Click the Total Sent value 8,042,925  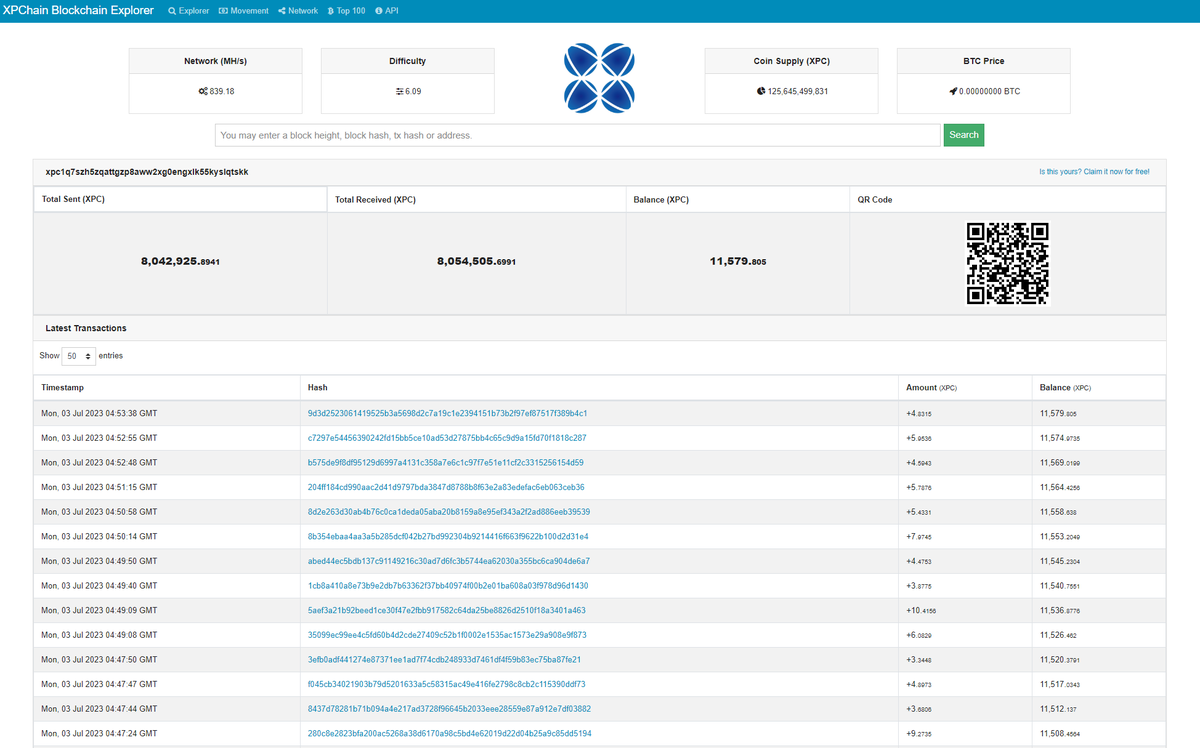(x=180, y=262)
